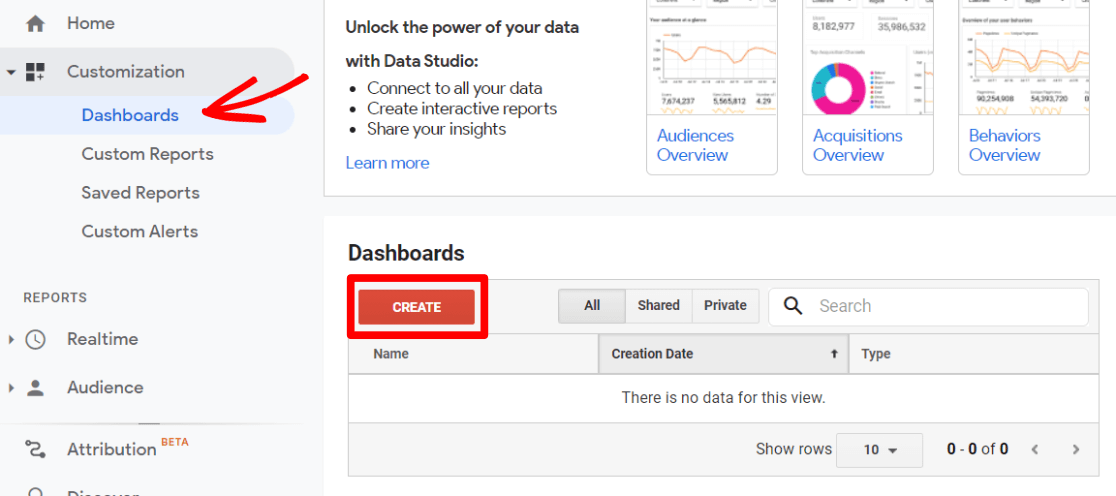
Task: Click the Realtime clock icon
Action: point(35,339)
